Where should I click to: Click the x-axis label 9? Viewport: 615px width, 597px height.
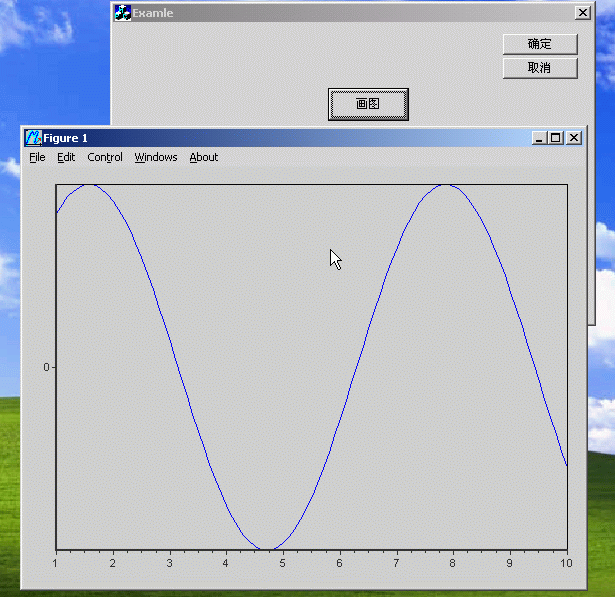pyautogui.click(x=509, y=564)
